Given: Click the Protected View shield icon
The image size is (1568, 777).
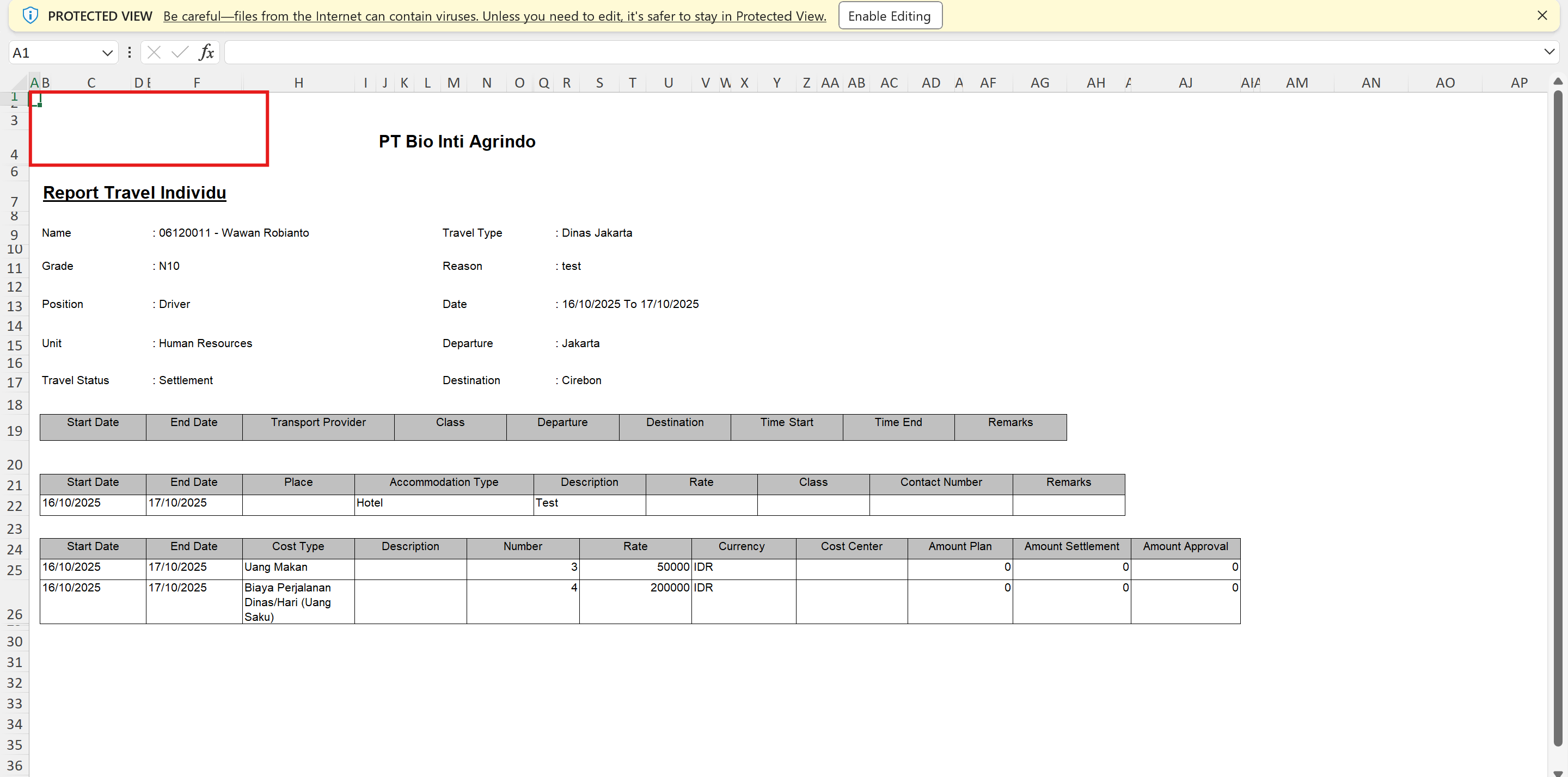Looking at the screenshot, I should tap(30, 16).
